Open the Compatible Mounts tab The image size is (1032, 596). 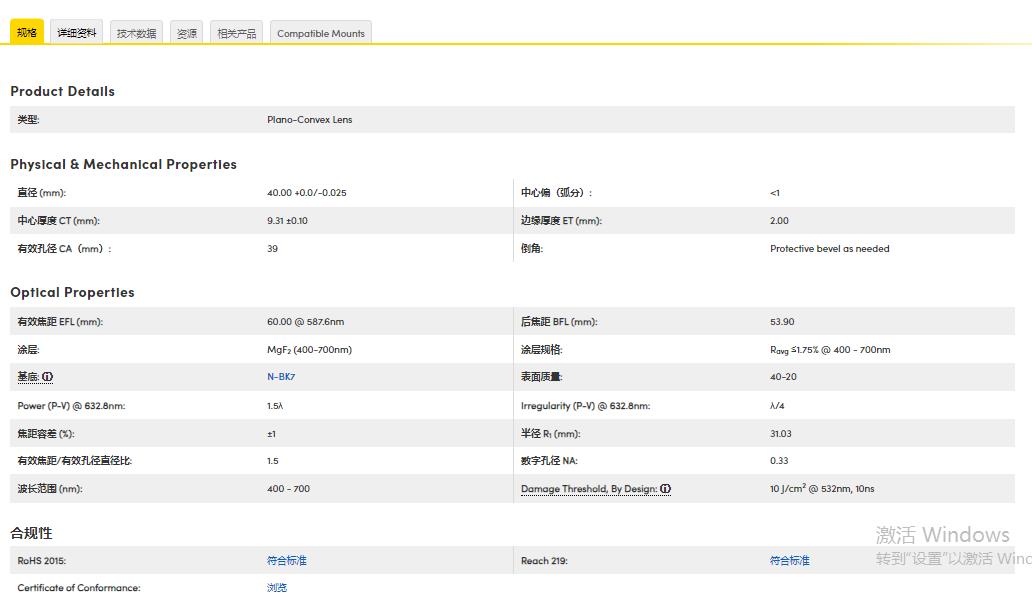pos(320,32)
